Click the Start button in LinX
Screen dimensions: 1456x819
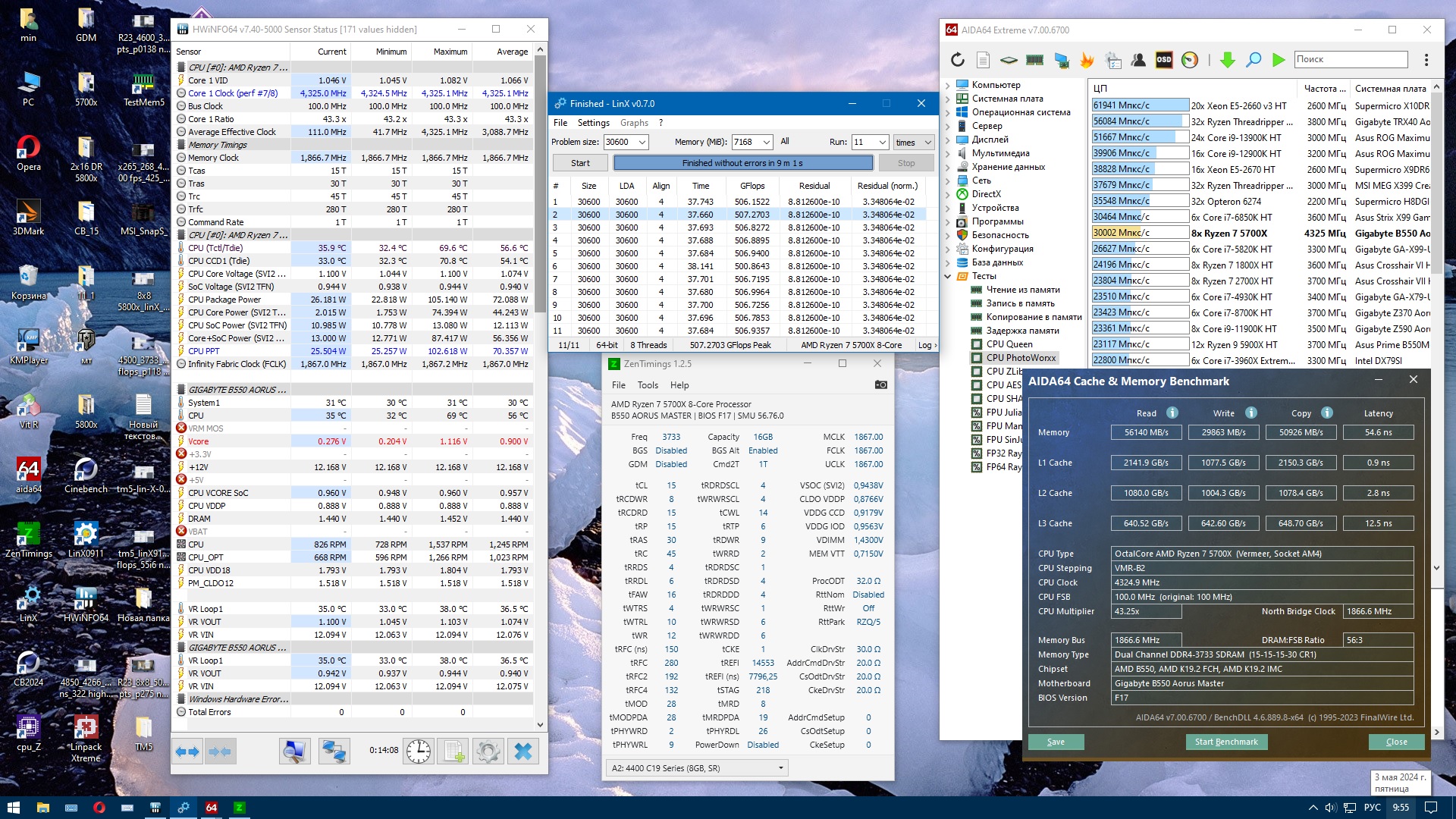tap(580, 163)
